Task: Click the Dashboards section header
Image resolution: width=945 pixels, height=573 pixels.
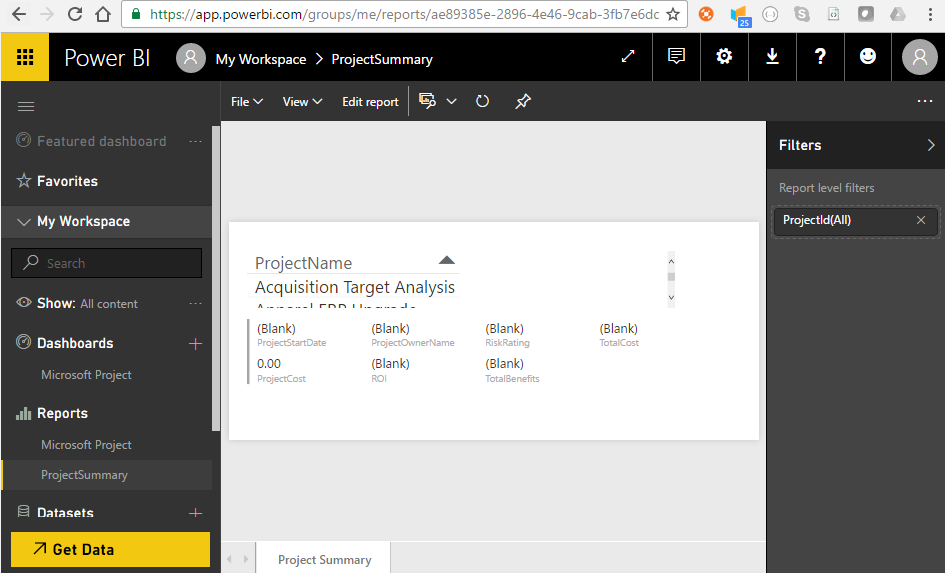Action: (x=75, y=343)
